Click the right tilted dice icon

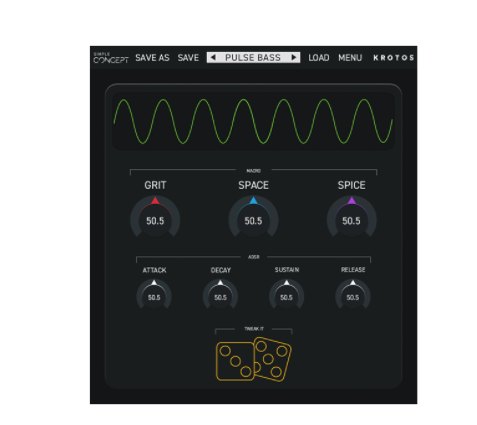272,359
